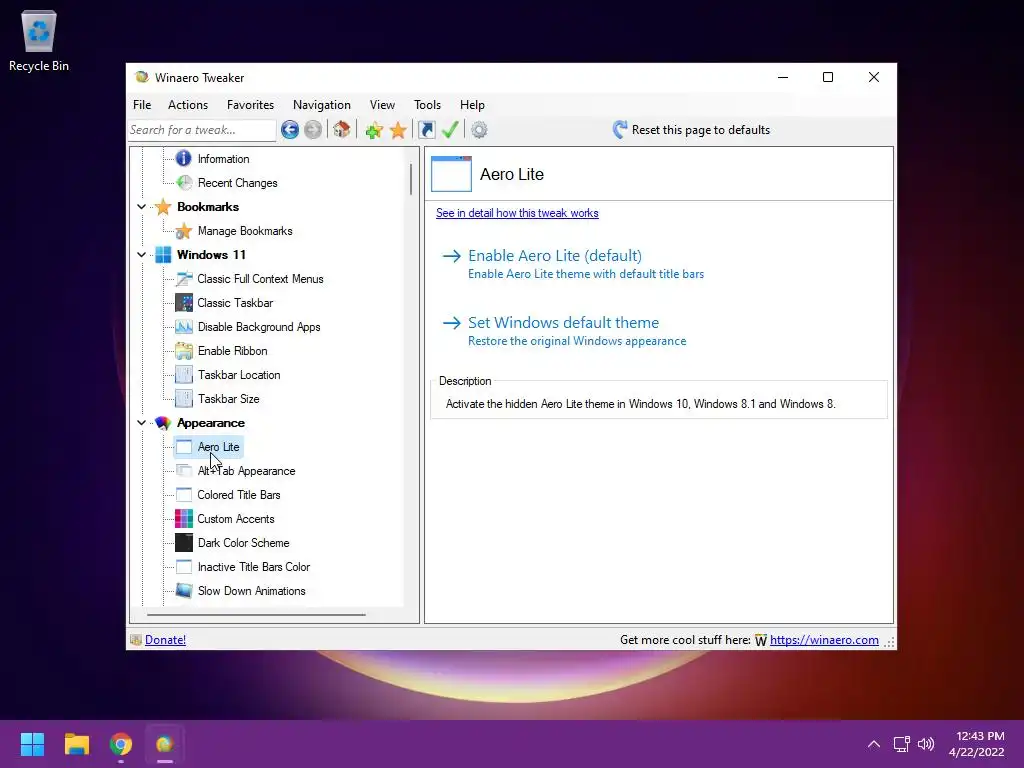This screenshot has width=1024, height=768.
Task: Click the Taskbar Size icon
Action: coord(184,399)
